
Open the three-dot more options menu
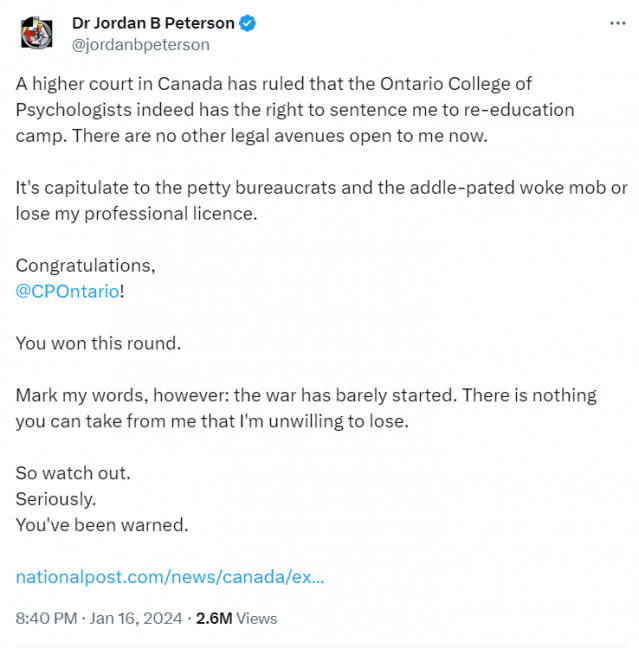[618, 24]
